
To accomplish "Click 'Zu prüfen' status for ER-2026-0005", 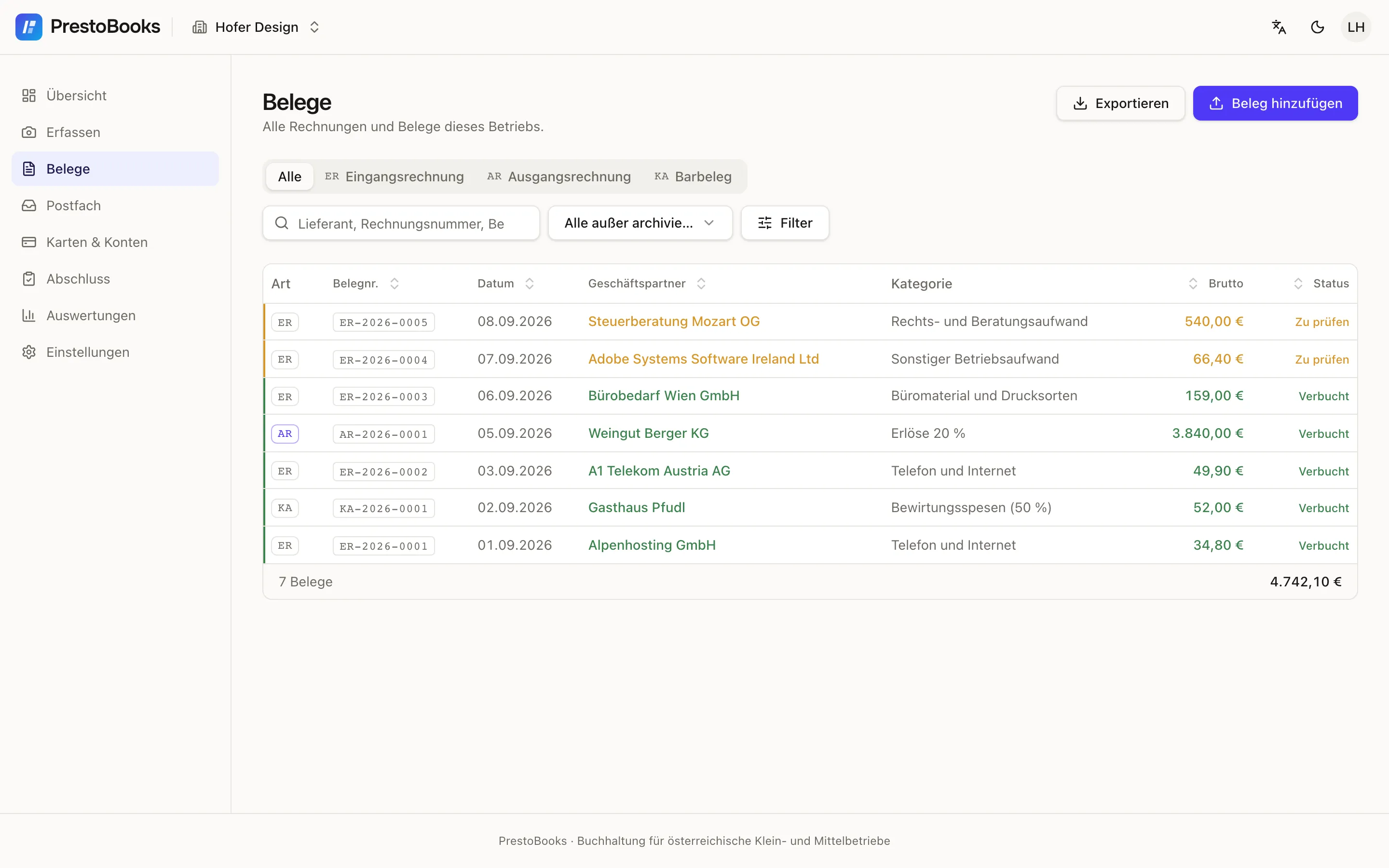I will [x=1322, y=322].
